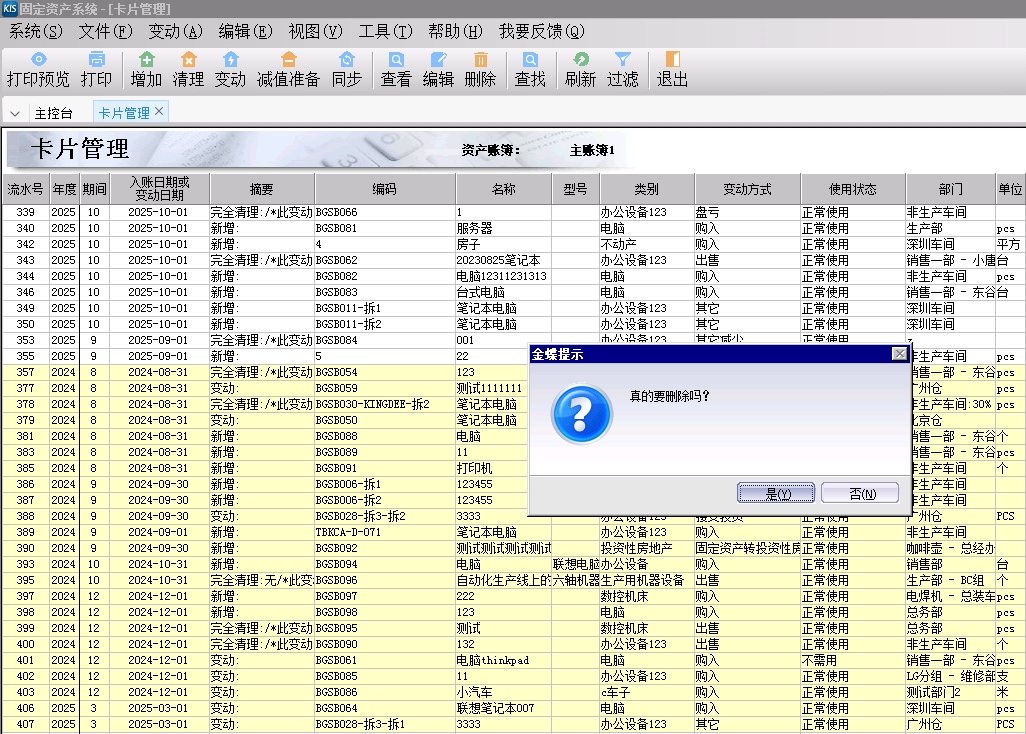Click the 单位 column header
Viewport: 1026px width, 734px height.
pyautogui.click(x=1010, y=189)
